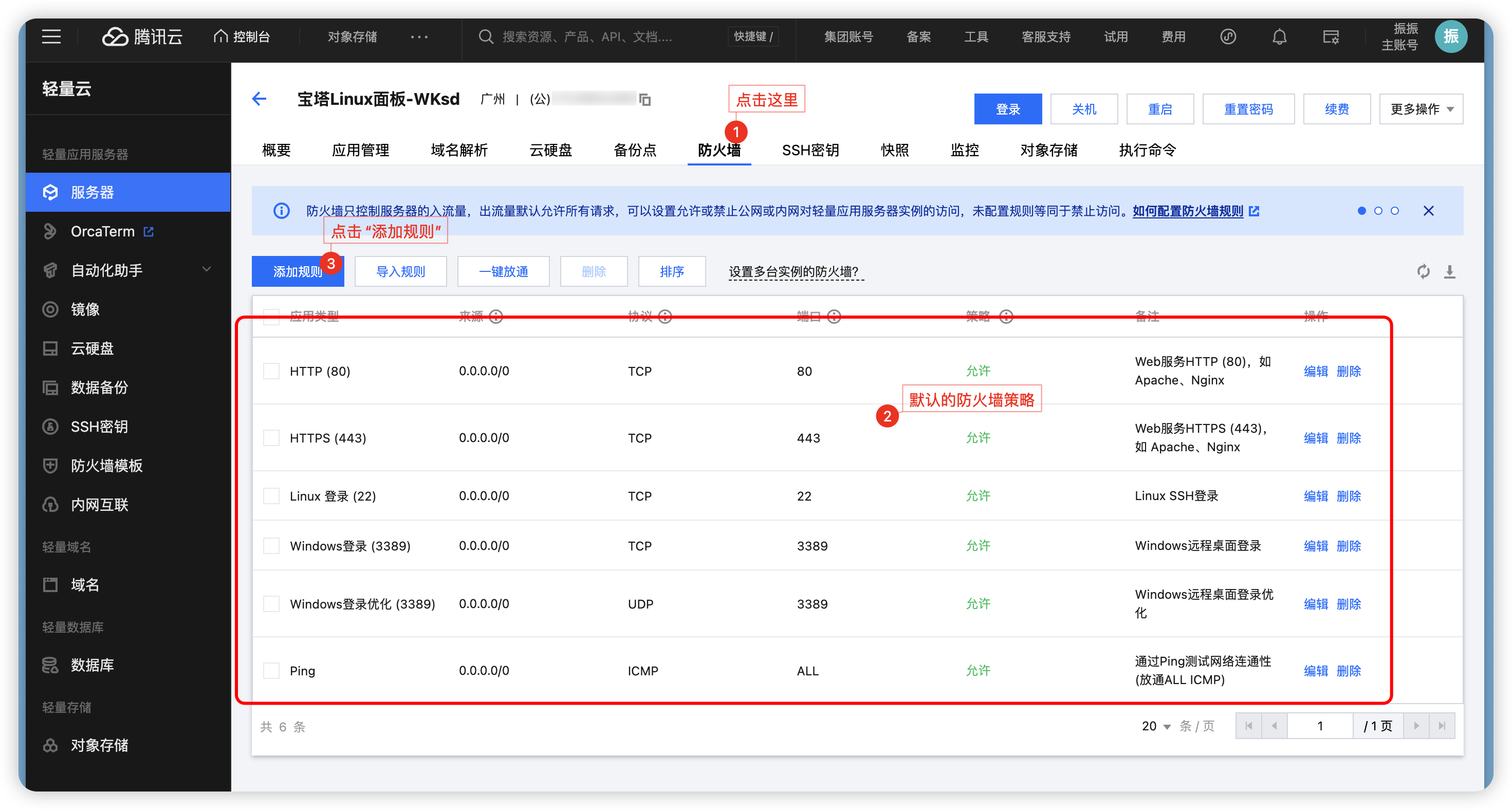Select the second banner pagination dot
Screen dimensions: 1512x810
point(1378,211)
